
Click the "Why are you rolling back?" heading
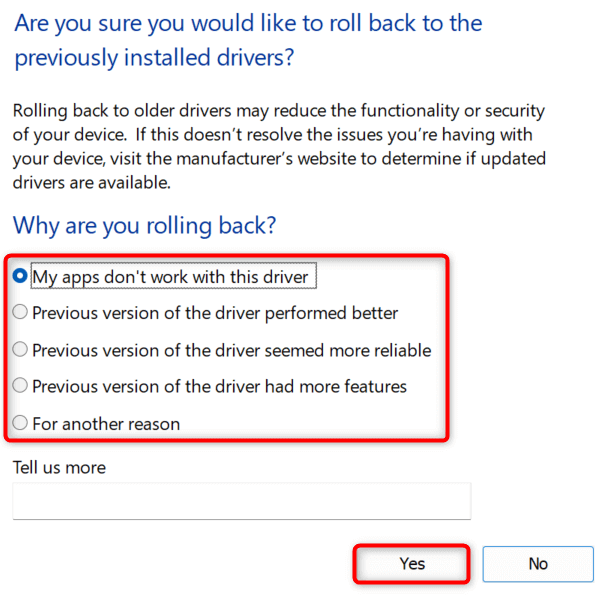(144, 225)
